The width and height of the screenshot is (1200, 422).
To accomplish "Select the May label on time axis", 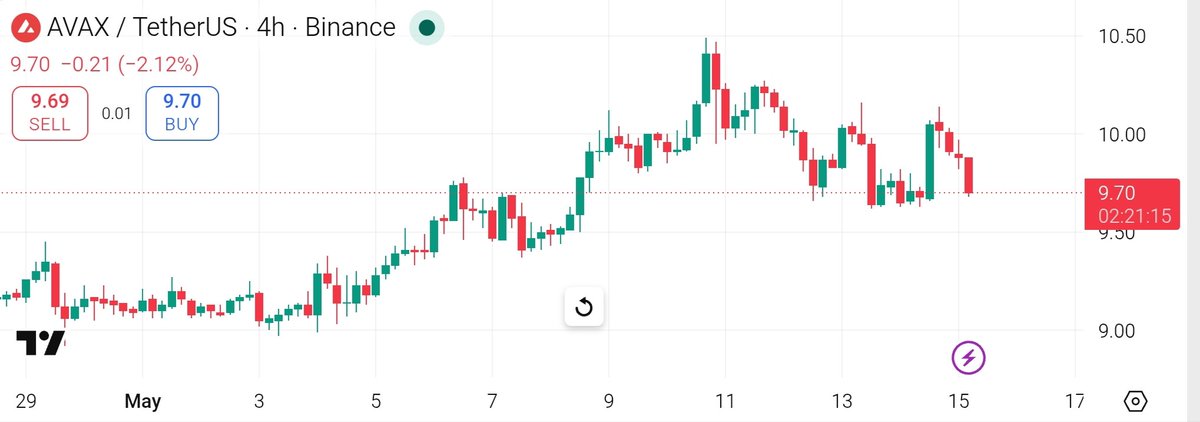I will click(143, 402).
